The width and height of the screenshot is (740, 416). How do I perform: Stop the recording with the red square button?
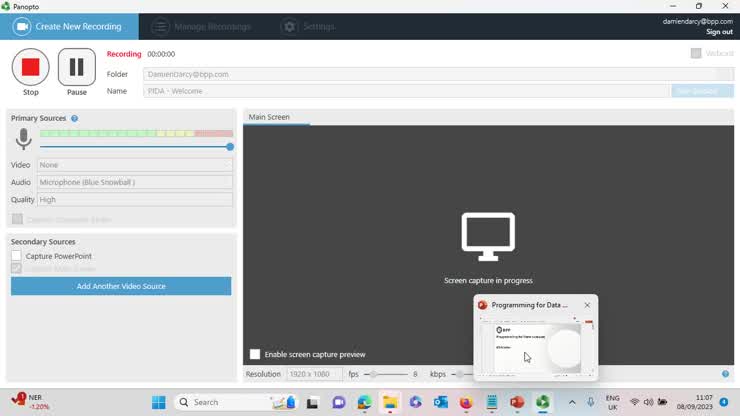pos(31,67)
